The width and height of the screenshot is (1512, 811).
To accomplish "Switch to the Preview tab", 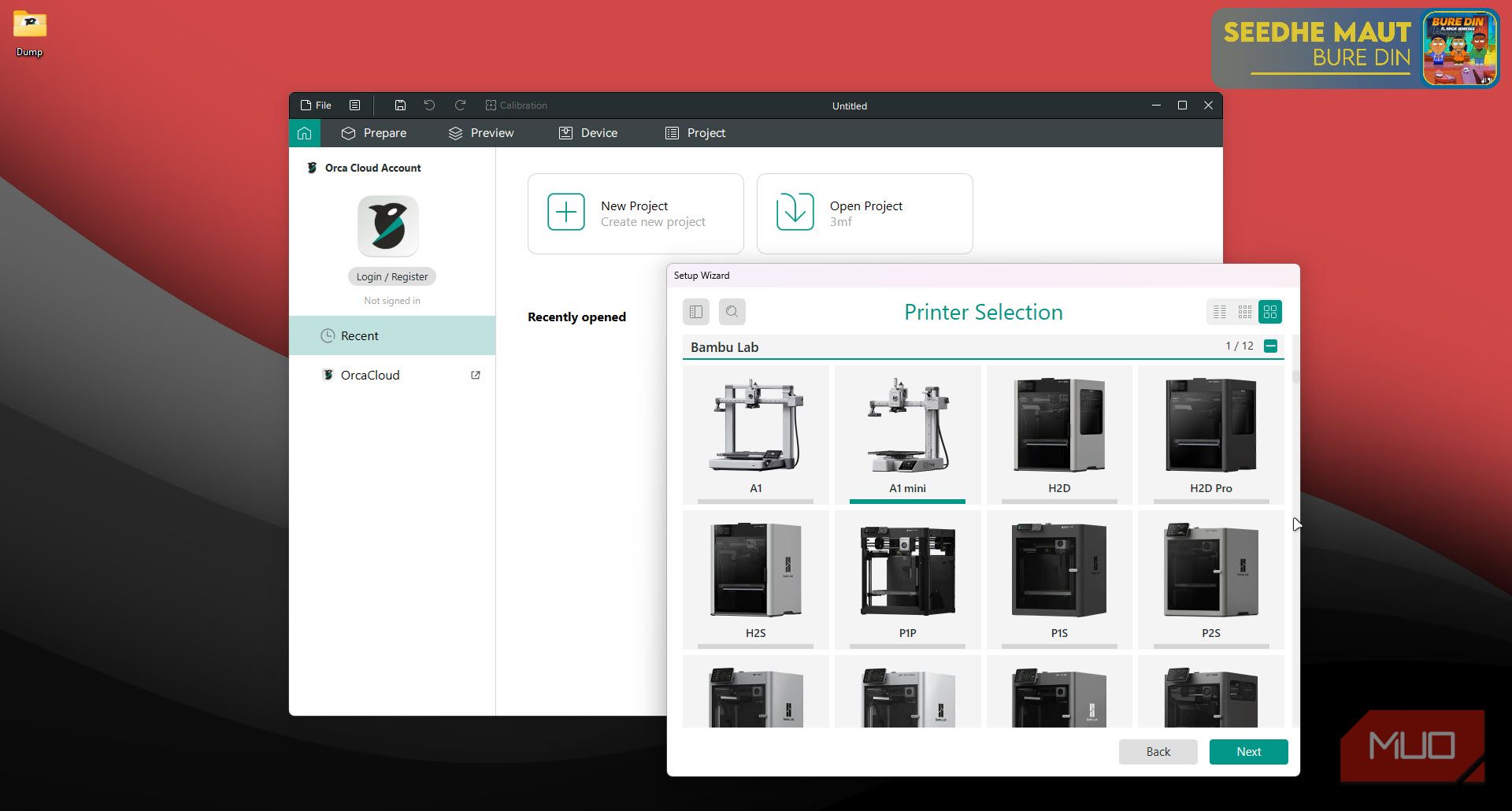I will [x=481, y=133].
